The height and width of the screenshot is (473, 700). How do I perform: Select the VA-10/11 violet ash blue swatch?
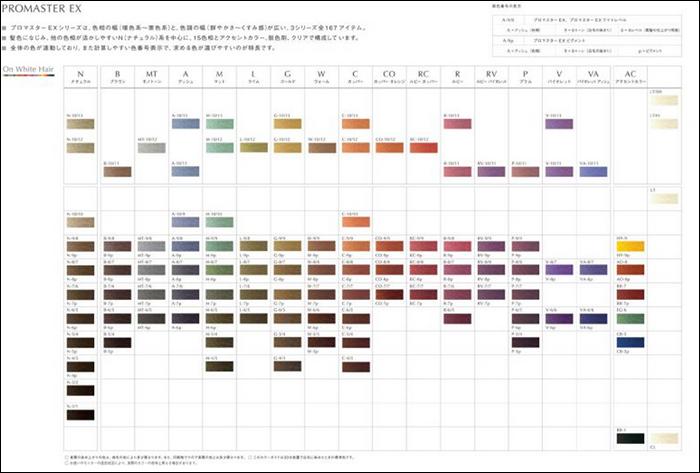point(593,171)
